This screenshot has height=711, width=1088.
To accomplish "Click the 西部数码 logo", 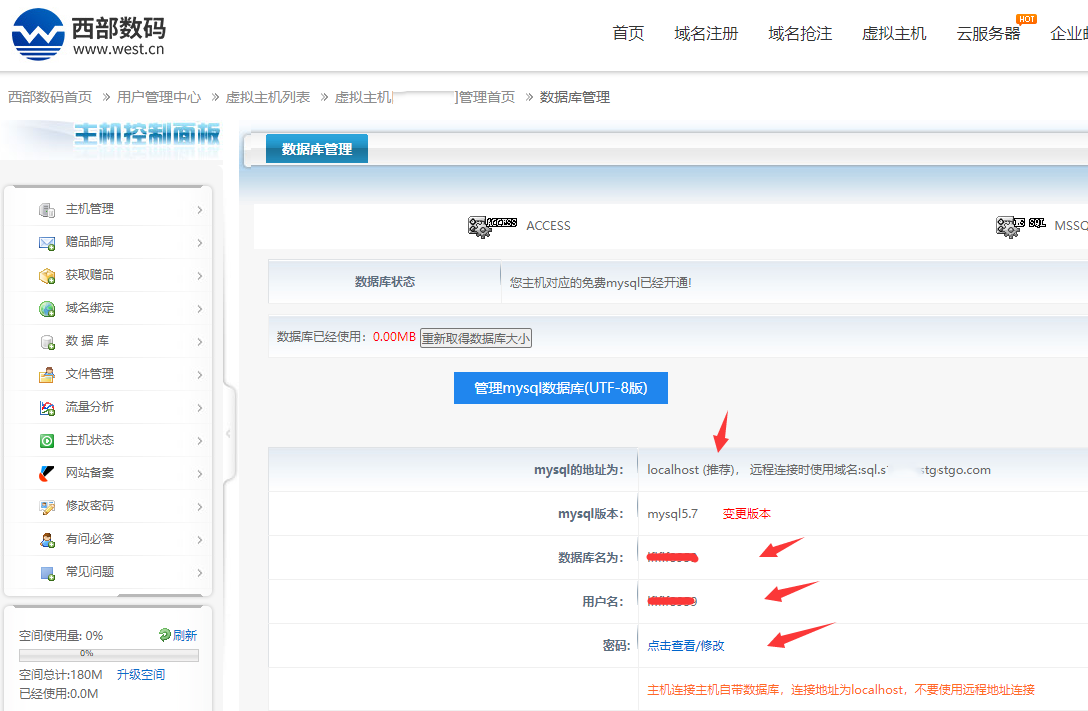I will click(88, 34).
